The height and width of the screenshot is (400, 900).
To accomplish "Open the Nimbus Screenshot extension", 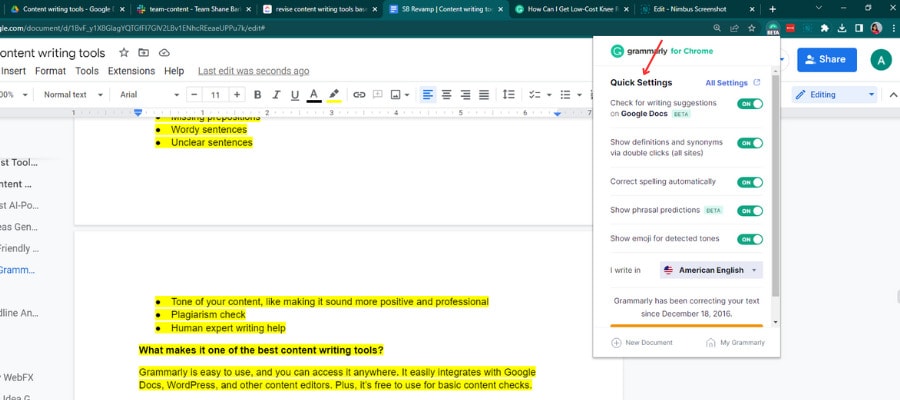I will click(808, 28).
